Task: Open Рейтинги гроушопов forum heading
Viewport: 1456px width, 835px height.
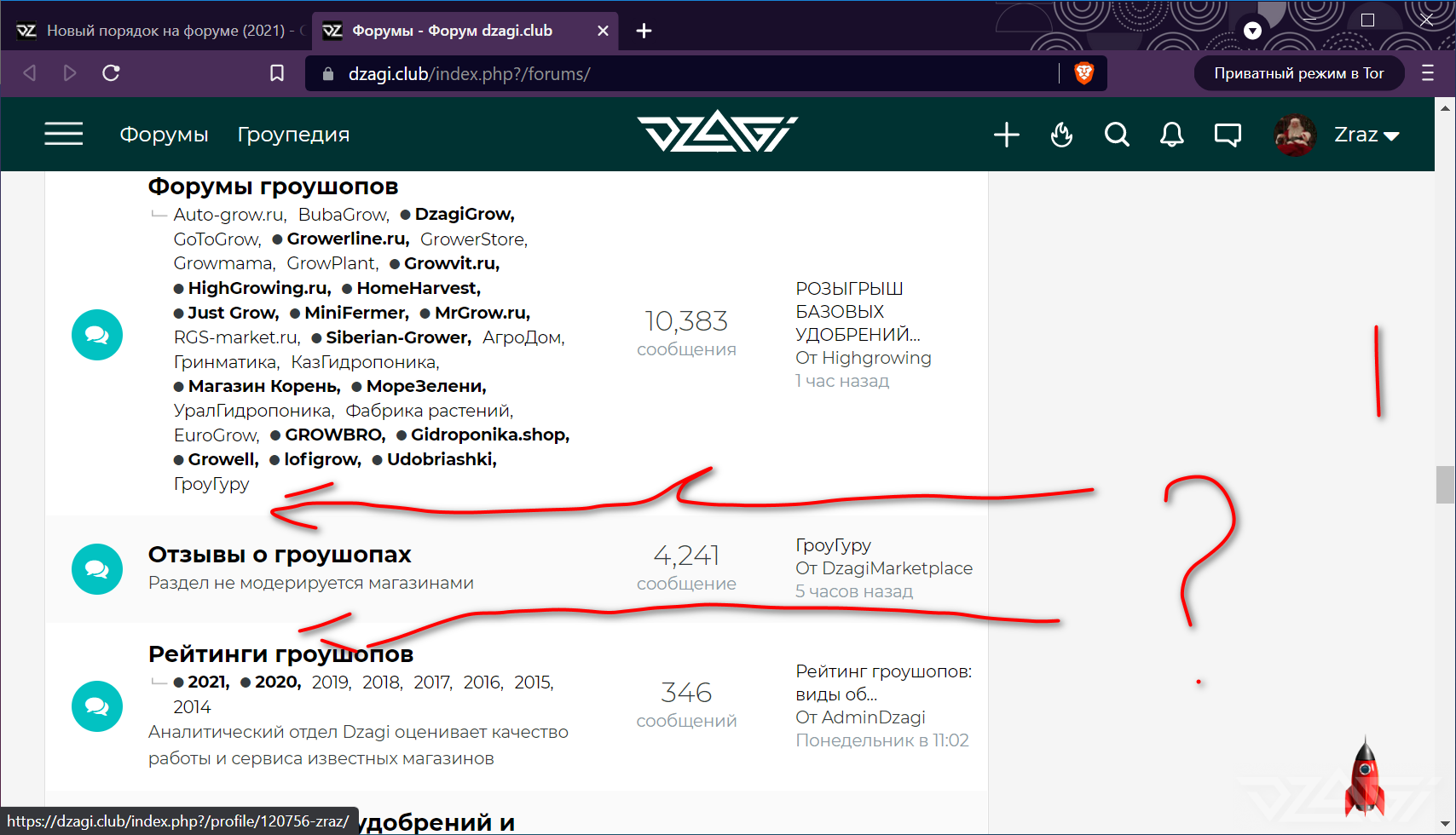Action: coord(280,654)
